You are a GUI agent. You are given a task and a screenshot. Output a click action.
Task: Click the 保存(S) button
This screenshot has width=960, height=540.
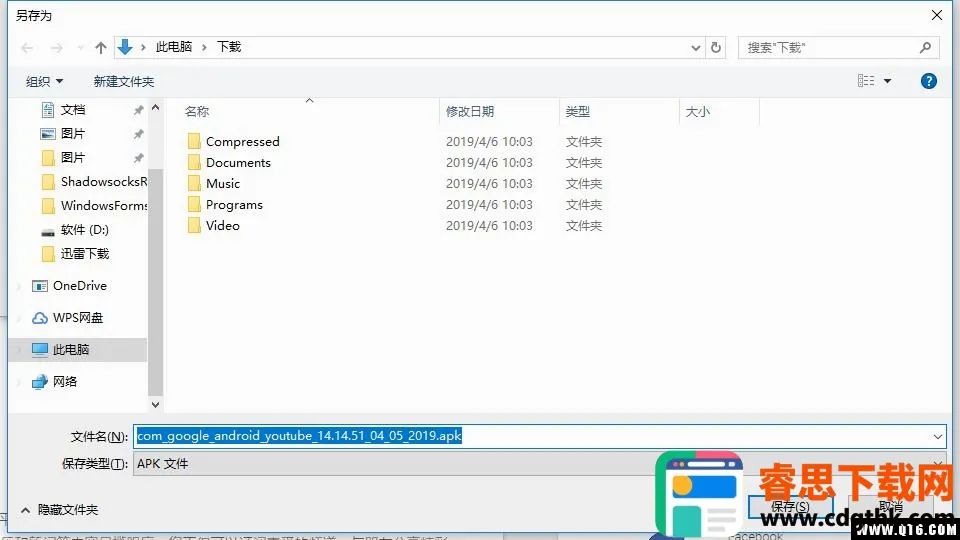coord(790,507)
